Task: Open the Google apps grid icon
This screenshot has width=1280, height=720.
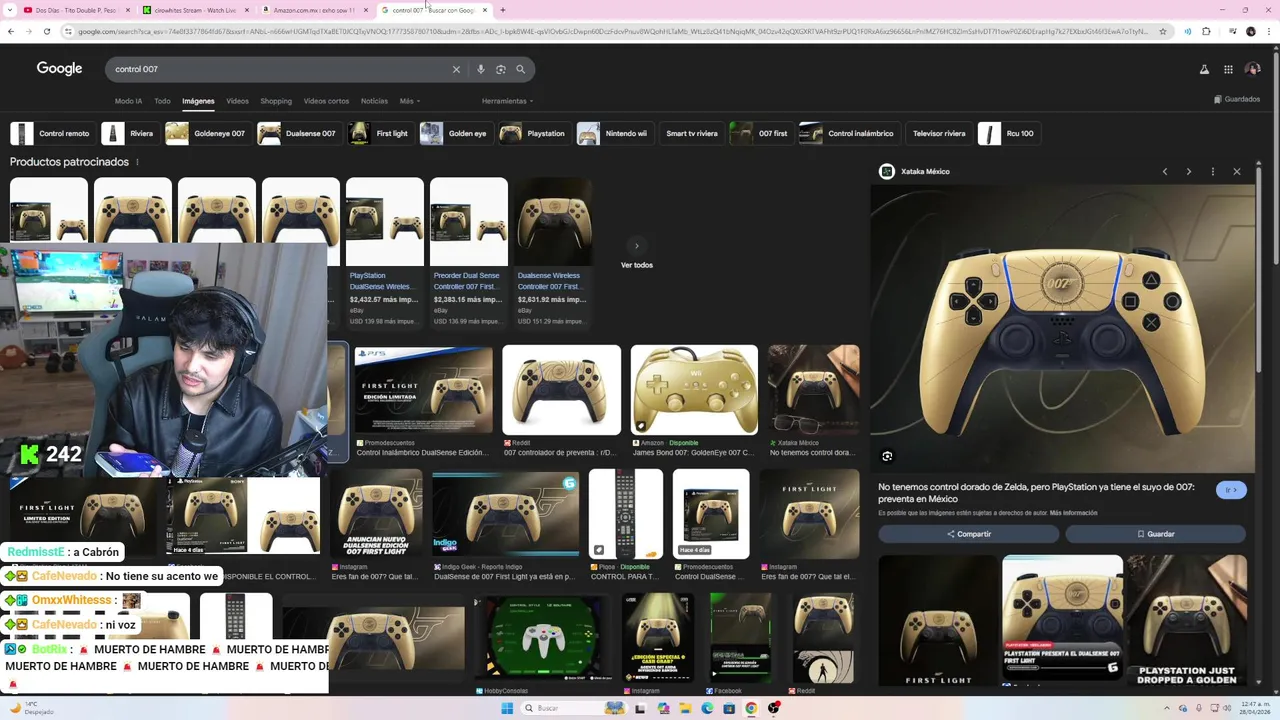Action: pos(1228,69)
